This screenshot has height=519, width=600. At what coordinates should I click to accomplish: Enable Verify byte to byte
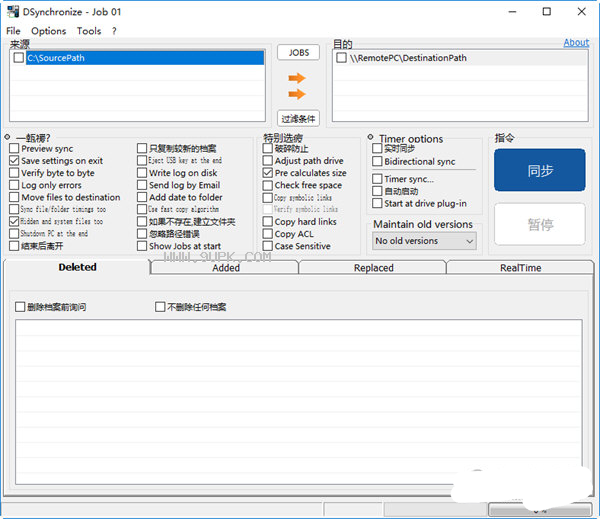[14, 173]
